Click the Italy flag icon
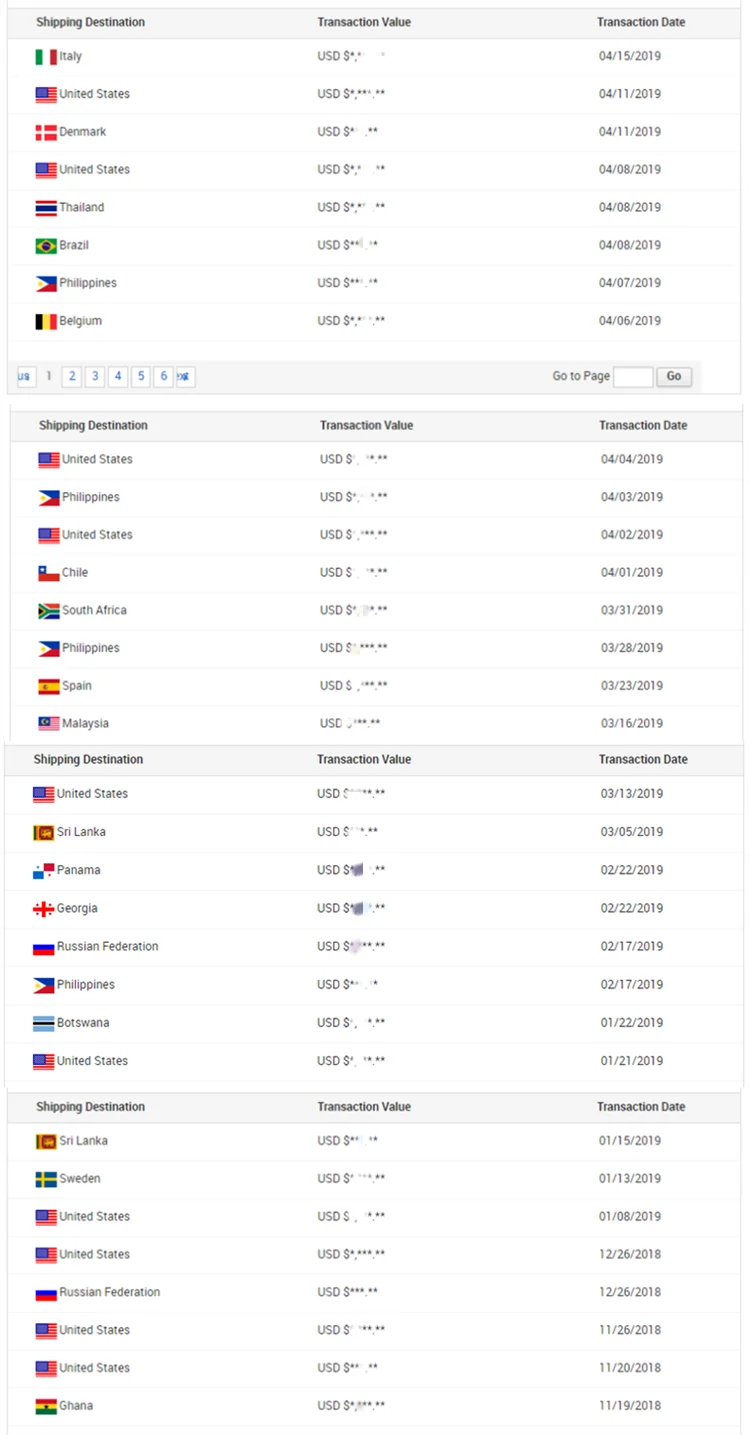Viewport: 749px width, 1435px height. 46,57
